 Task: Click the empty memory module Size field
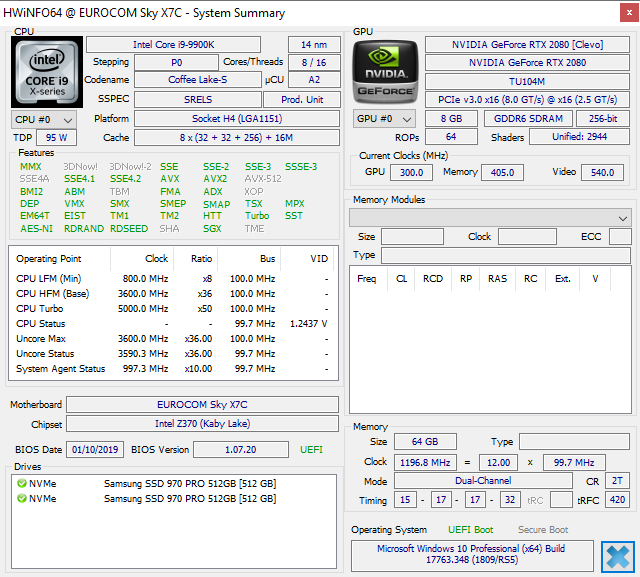click(412, 237)
